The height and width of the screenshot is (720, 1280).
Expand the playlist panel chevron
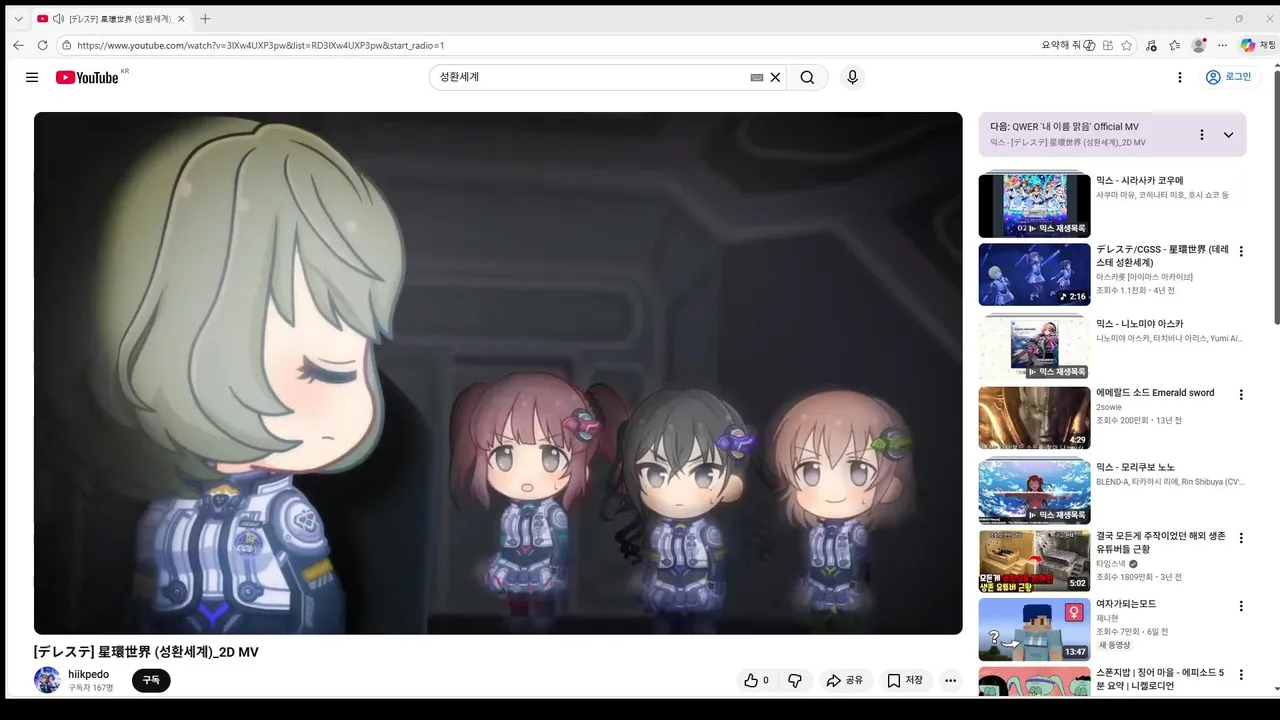click(1228, 135)
